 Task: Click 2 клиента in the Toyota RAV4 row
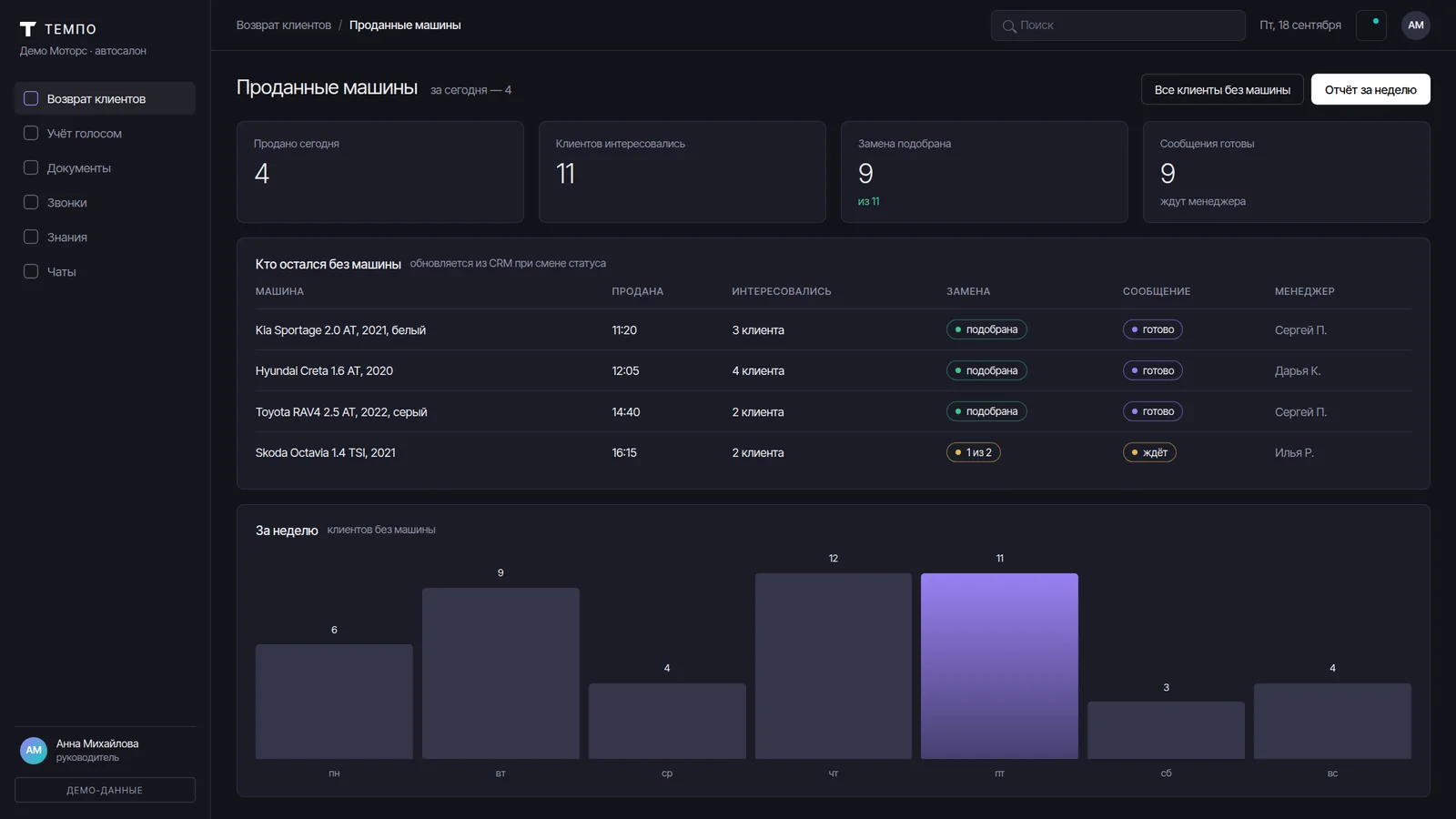(758, 412)
